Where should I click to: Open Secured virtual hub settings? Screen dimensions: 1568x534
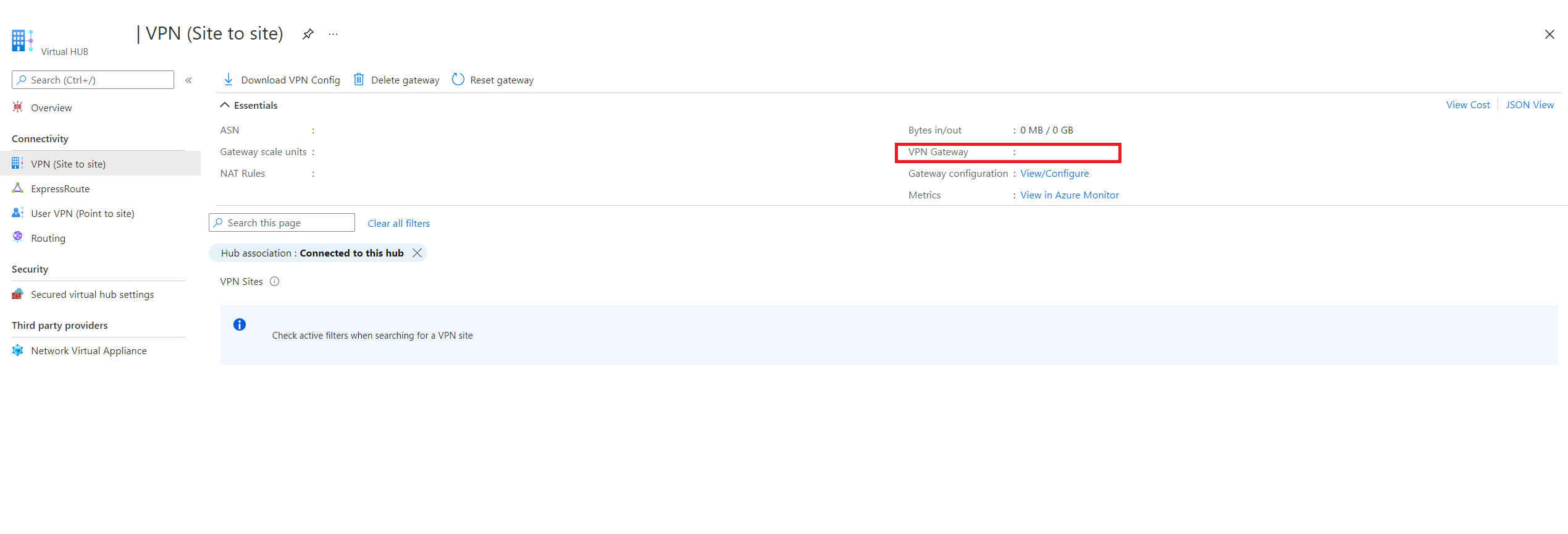pyautogui.click(x=93, y=294)
